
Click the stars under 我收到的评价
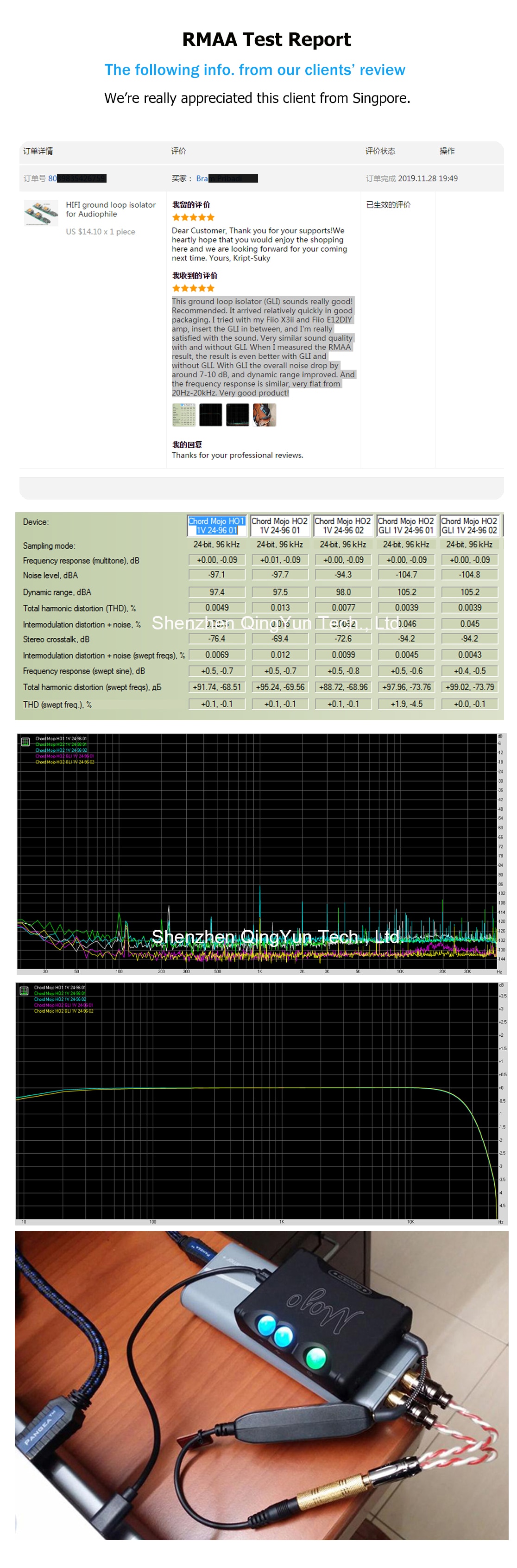(x=194, y=288)
